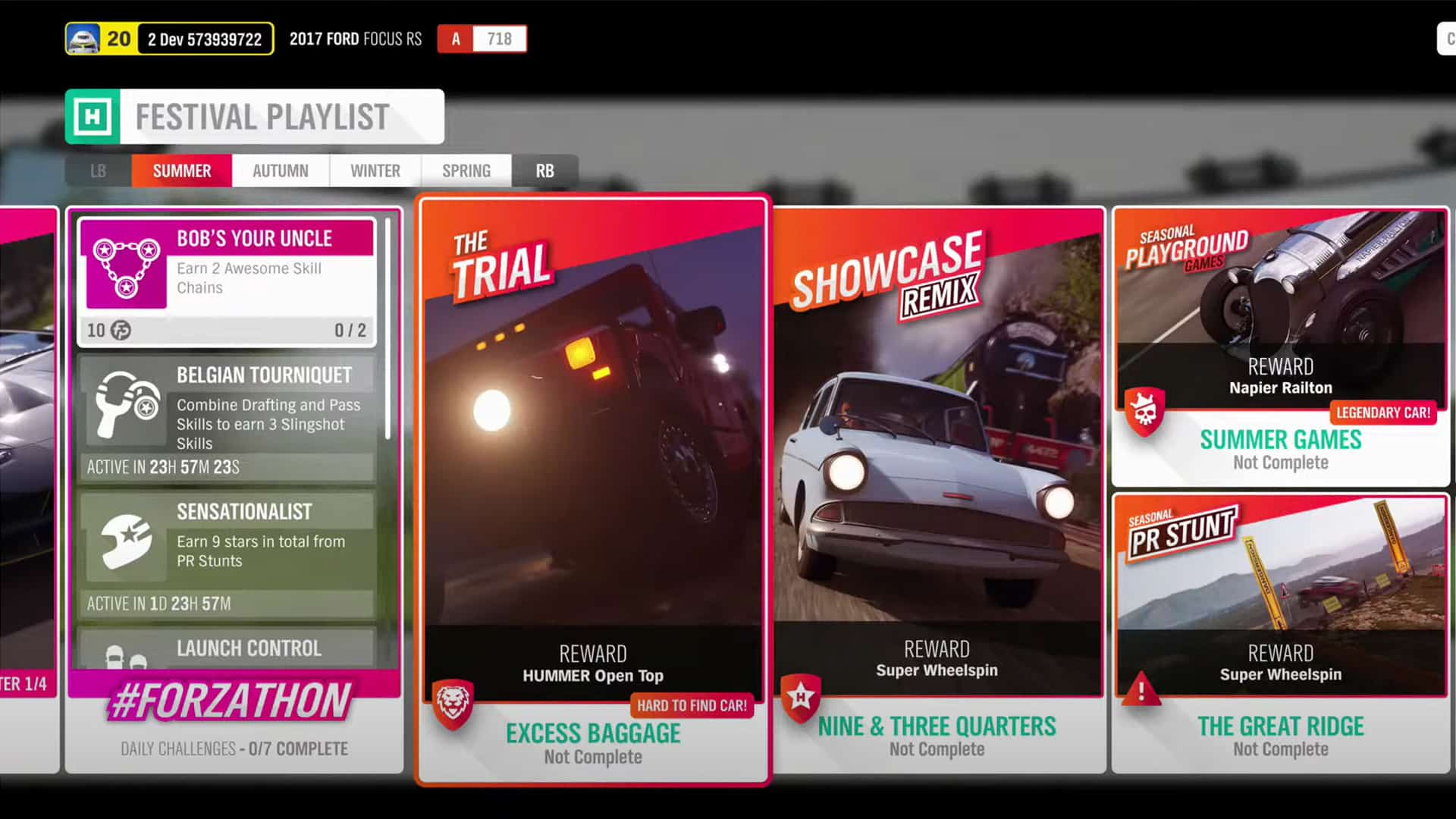This screenshot has height=819, width=1456.
Task: Select the Sensationalist daily challenge
Action: point(227,556)
